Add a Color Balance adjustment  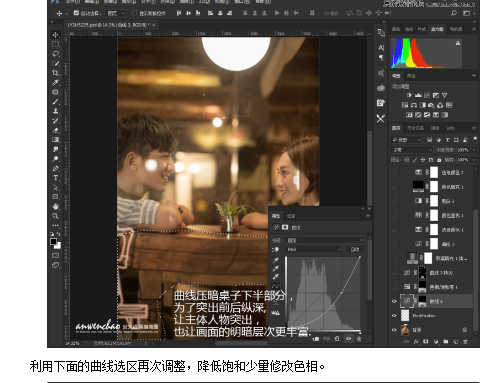(414, 105)
